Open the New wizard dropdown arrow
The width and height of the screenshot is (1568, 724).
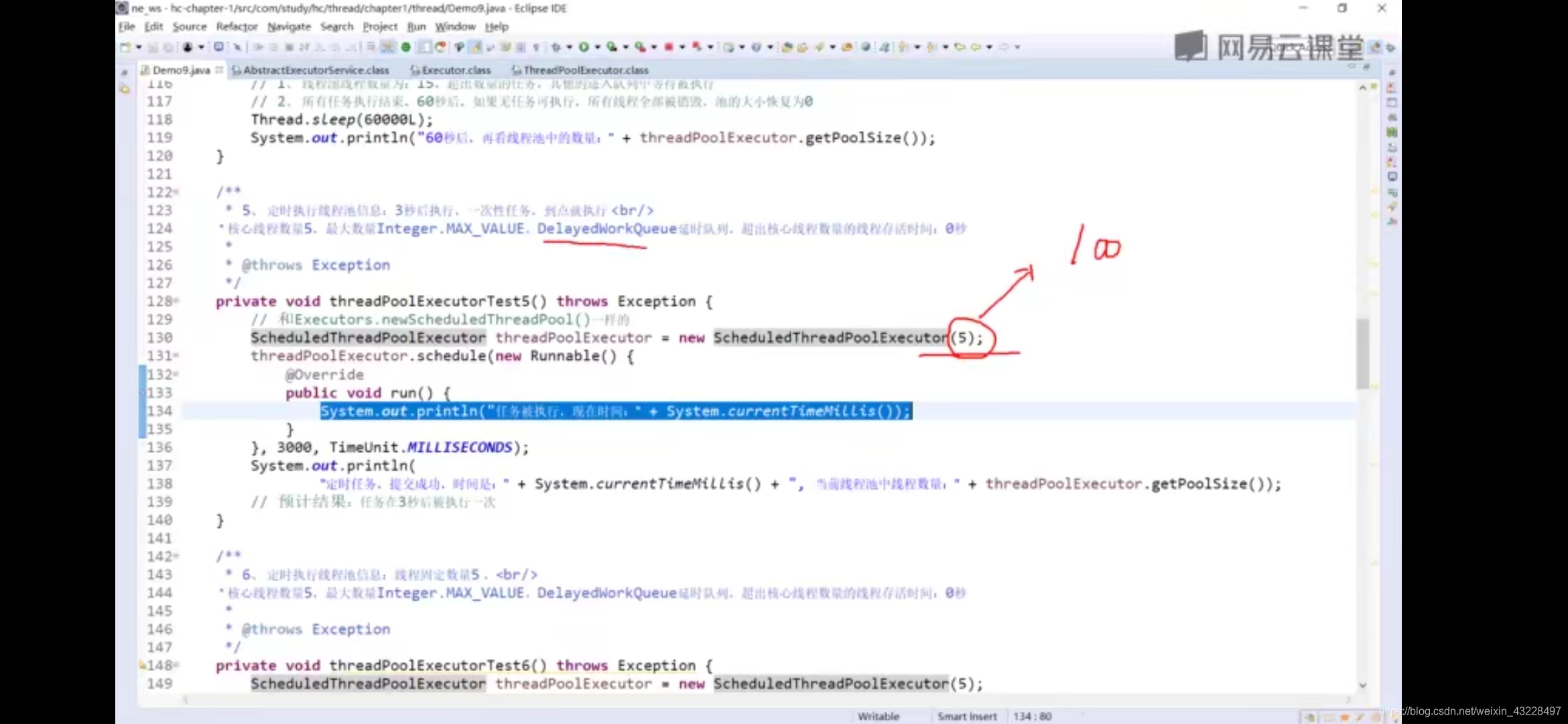point(139,47)
